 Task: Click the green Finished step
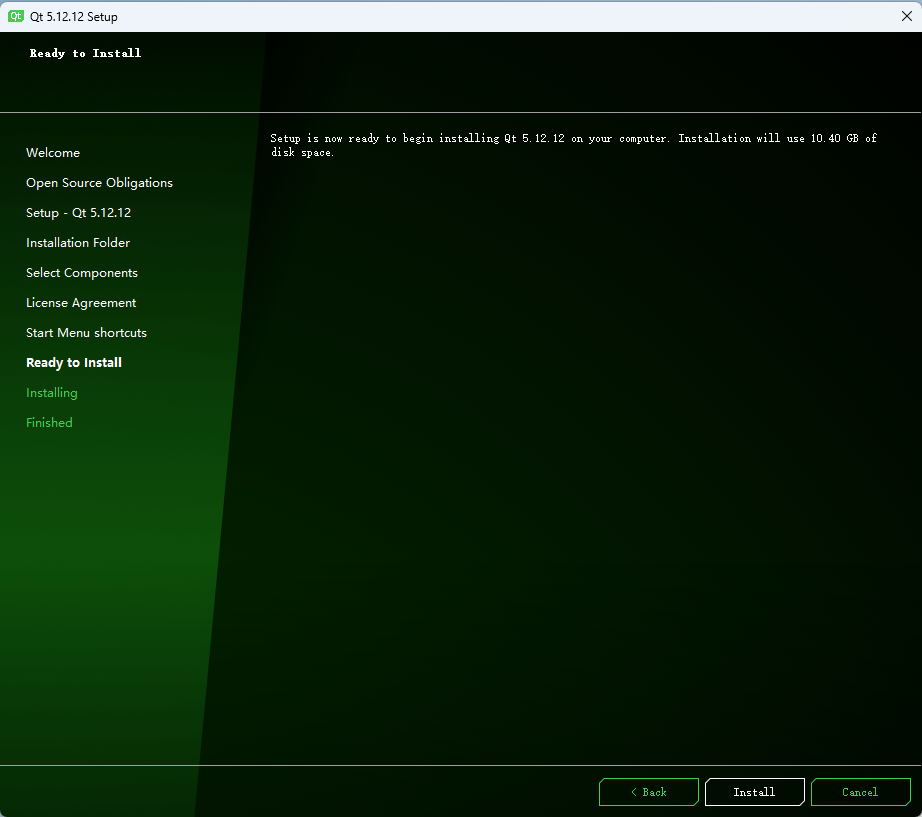click(x=49, y=423)
